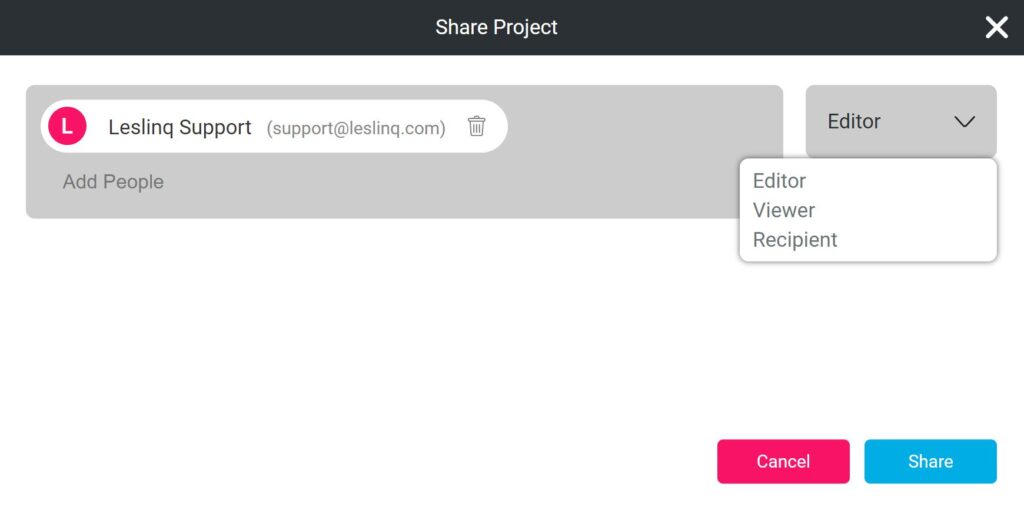The height and width of the screenshot is (510, 1024).
Task: Click the support@leslinq.com email address
Action: coord(356,128)
